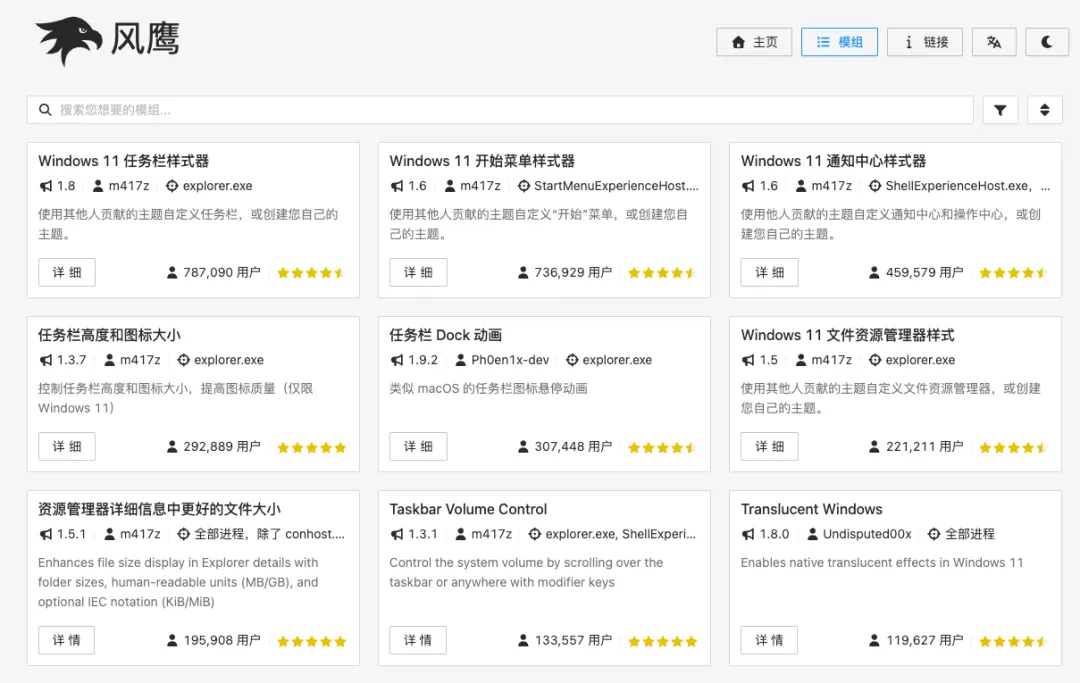
Task: Click users icon beside 307,448 用户
Action: (x=523, y=447)
